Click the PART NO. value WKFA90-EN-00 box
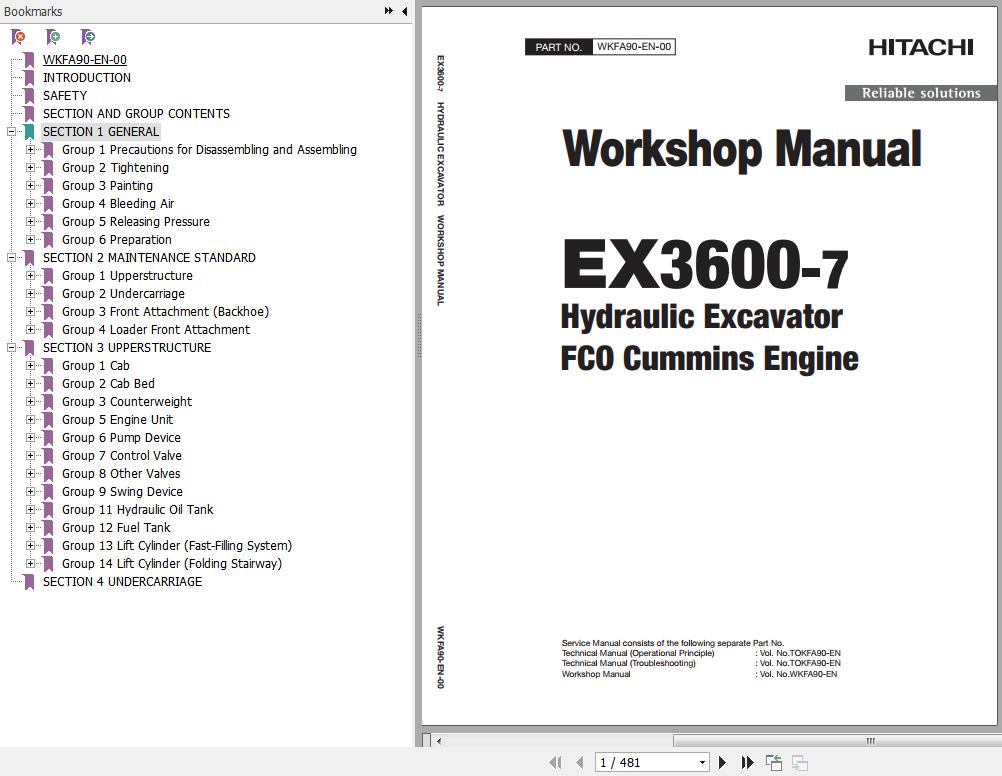Viewport: 1002px width, 776px height. pyautogui.click(x=634, y=47)
